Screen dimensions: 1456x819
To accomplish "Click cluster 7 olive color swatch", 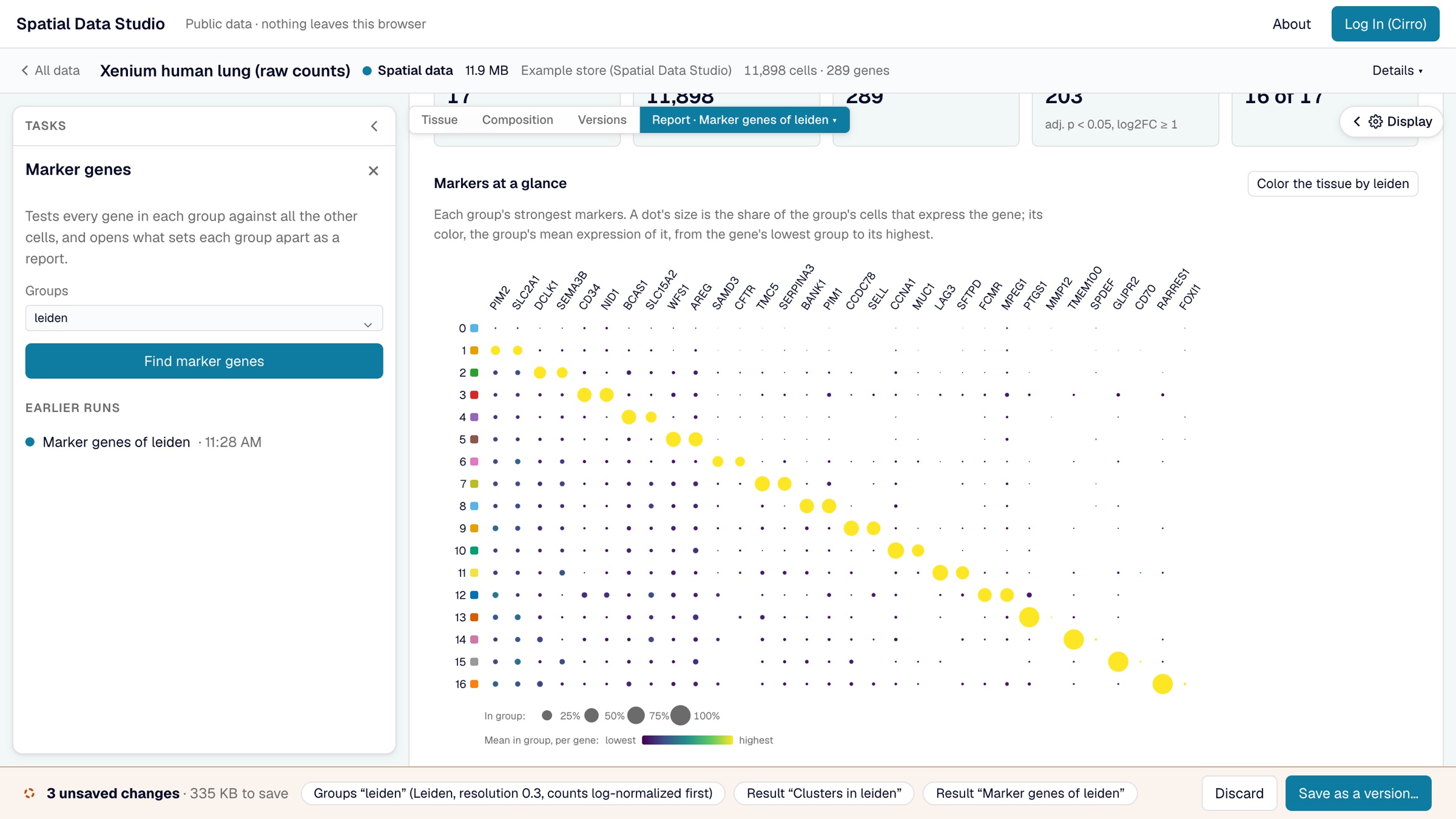I will 474,484.
